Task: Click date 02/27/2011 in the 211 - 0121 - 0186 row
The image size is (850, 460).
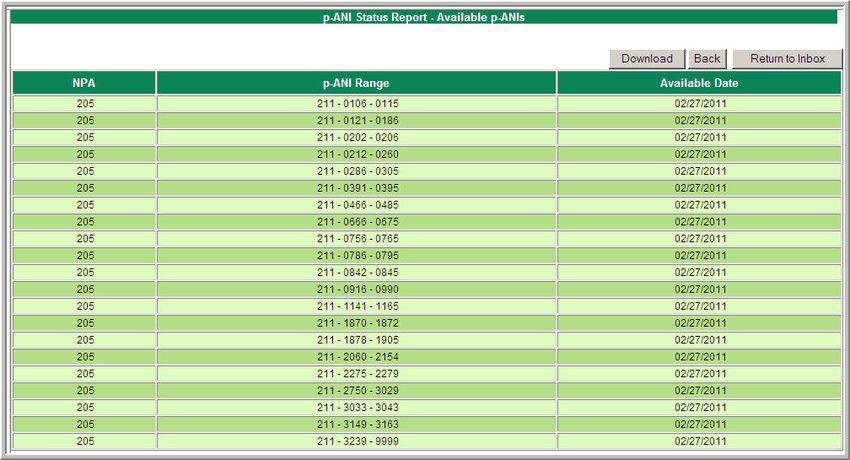Action: 700,120
